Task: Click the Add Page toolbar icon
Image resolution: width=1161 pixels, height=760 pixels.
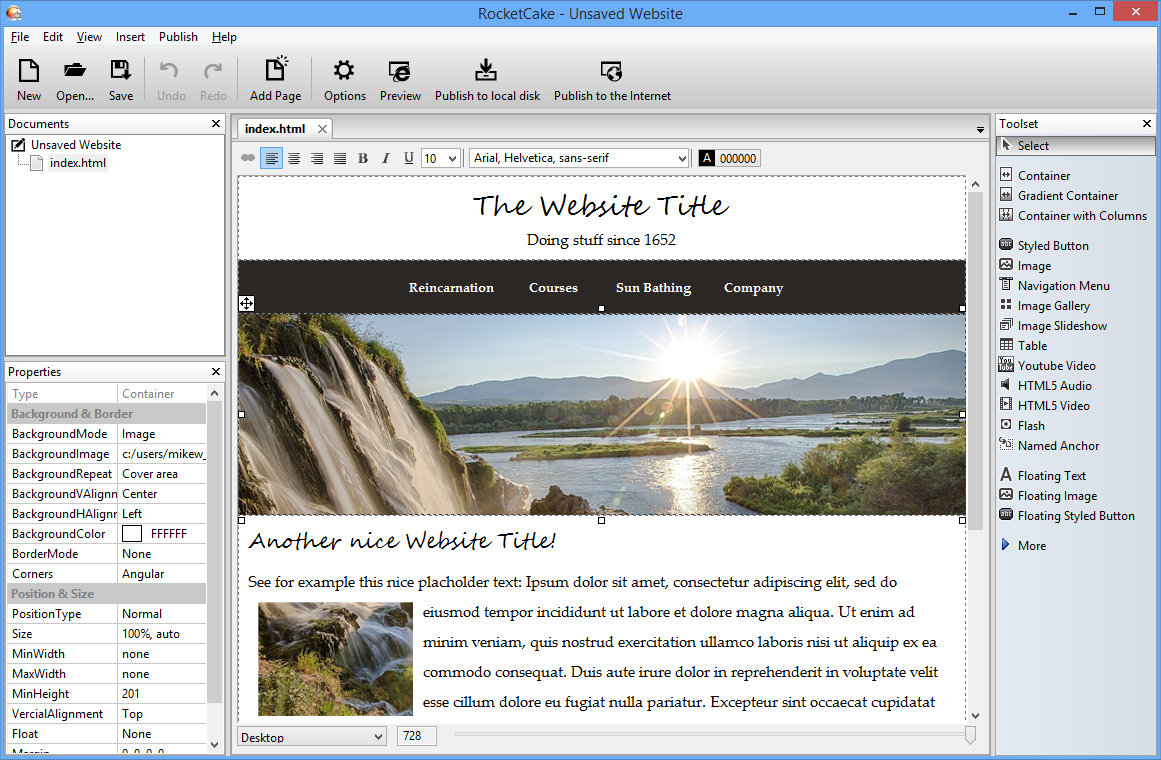Action: click(x=275, y=71)
